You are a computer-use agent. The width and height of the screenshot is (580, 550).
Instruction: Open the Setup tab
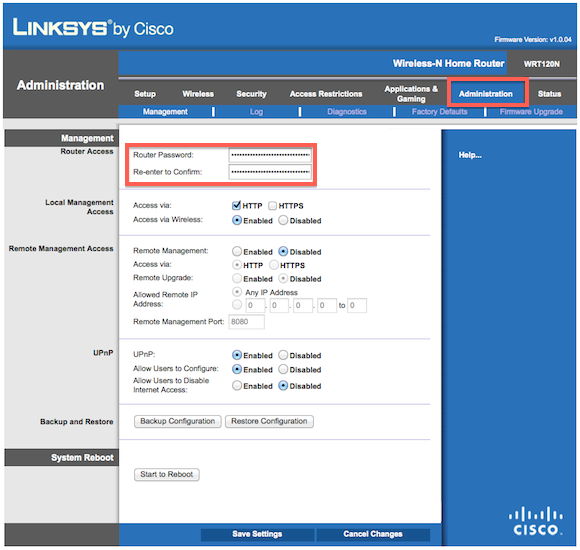tap(145, 94)
